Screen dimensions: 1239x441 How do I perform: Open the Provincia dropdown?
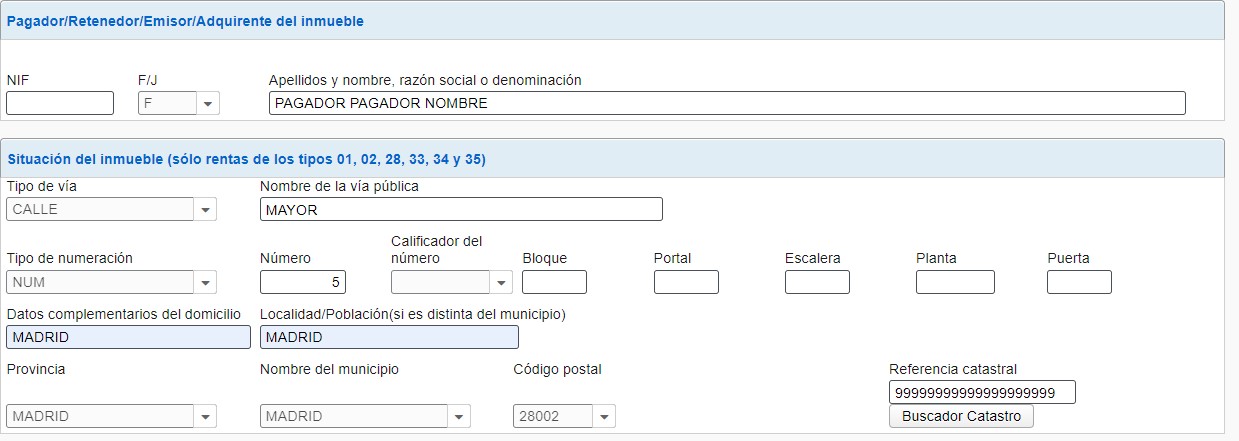point(111,416)
